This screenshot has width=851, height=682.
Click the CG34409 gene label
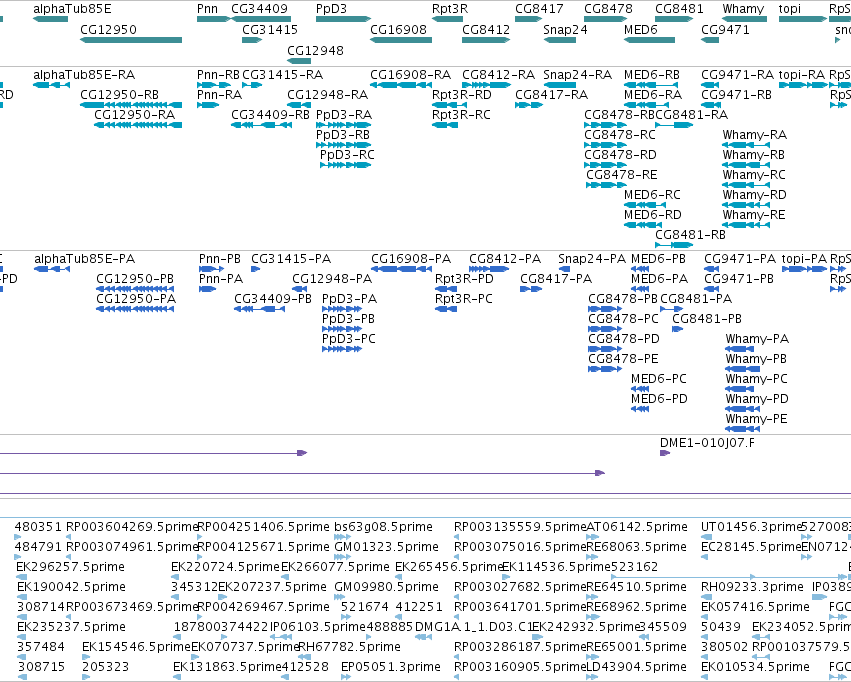(259, 9)
